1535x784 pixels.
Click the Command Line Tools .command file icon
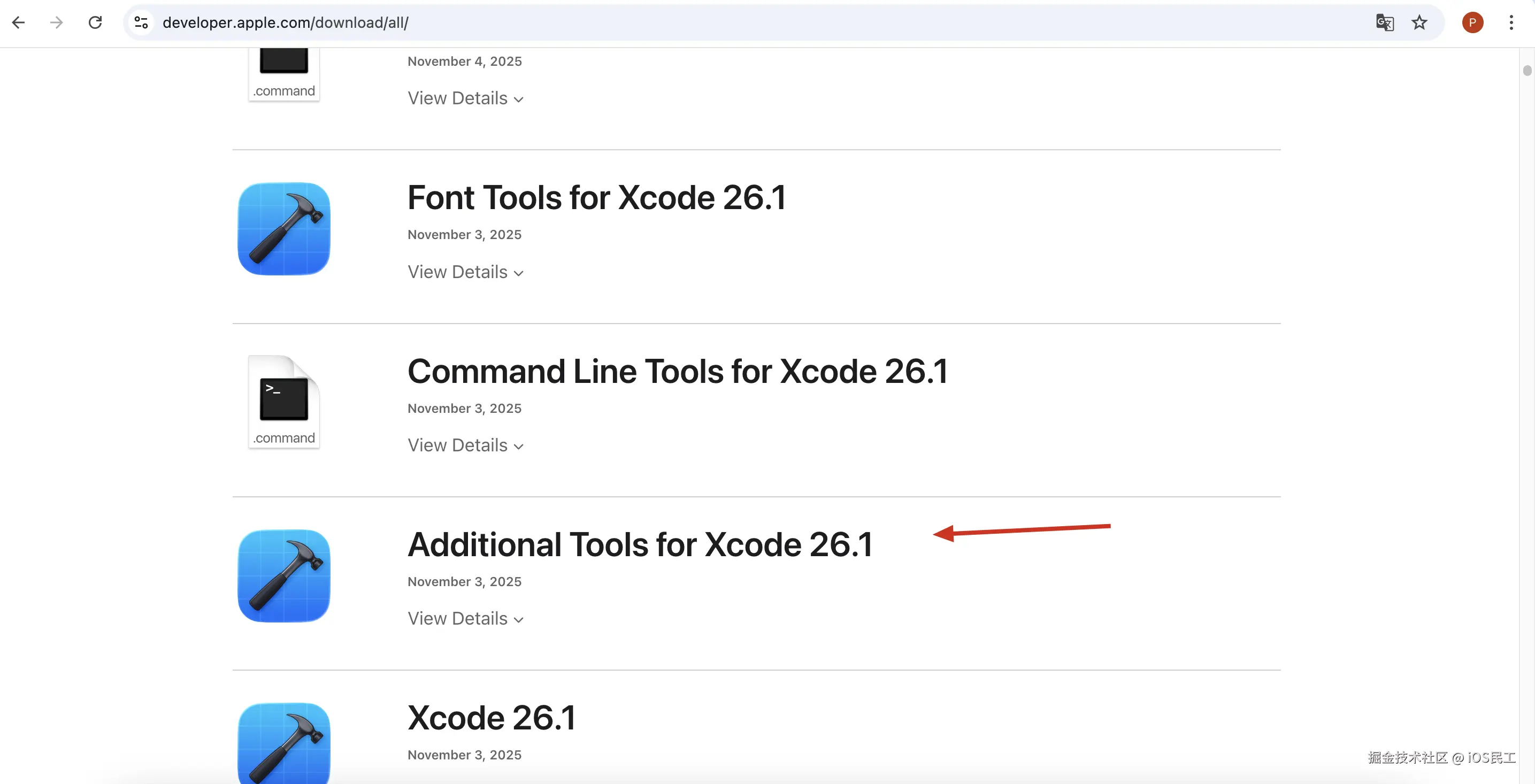click(x=284, y=402)
